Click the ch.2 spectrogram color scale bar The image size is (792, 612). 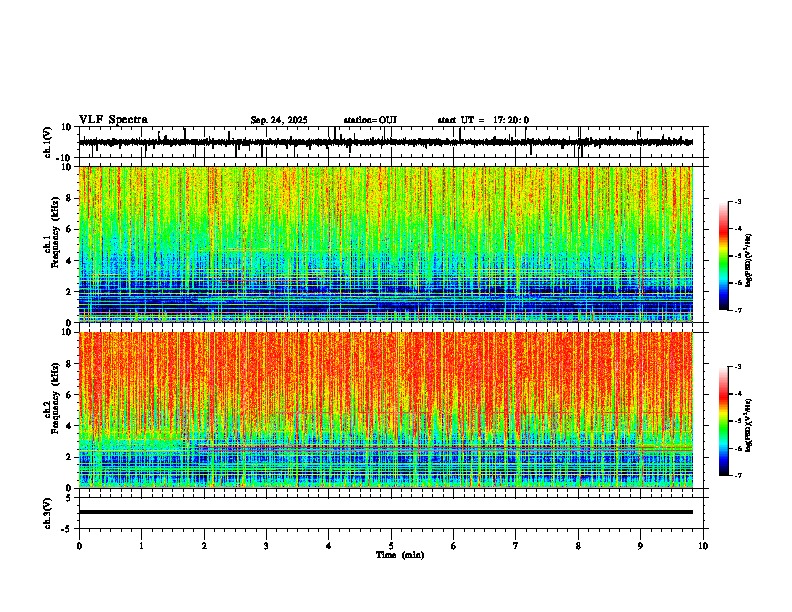(x=724, y=421)
